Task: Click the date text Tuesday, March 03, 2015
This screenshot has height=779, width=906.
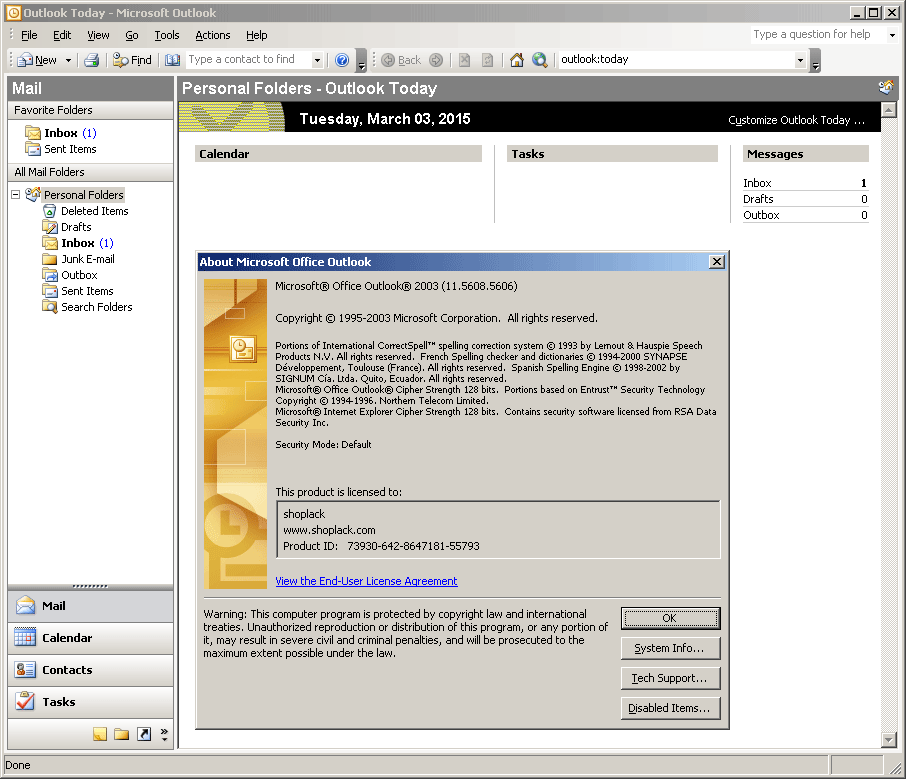Action: click(385, 119)
